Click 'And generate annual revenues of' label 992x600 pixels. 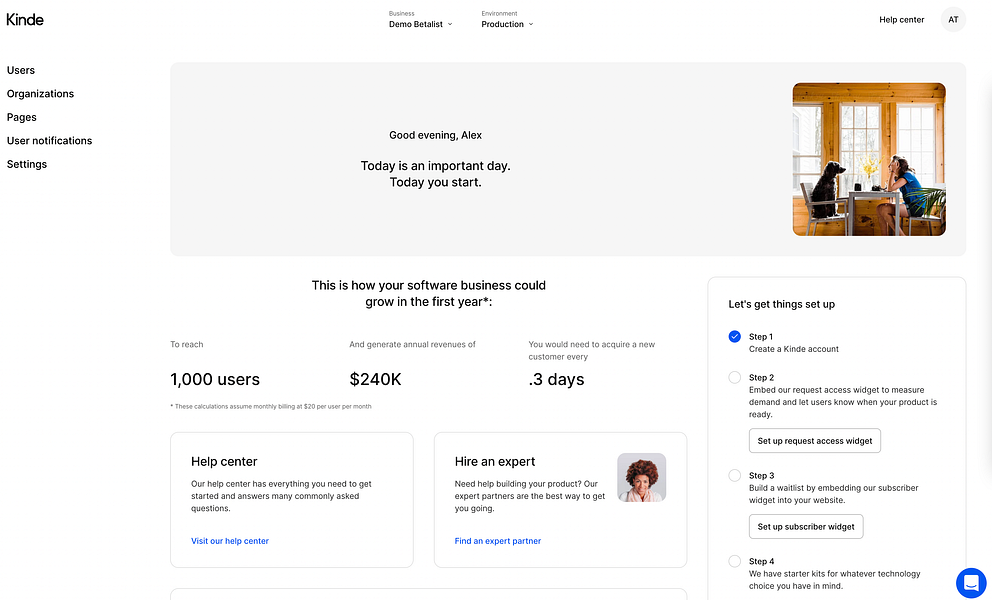tap(412, 344)
